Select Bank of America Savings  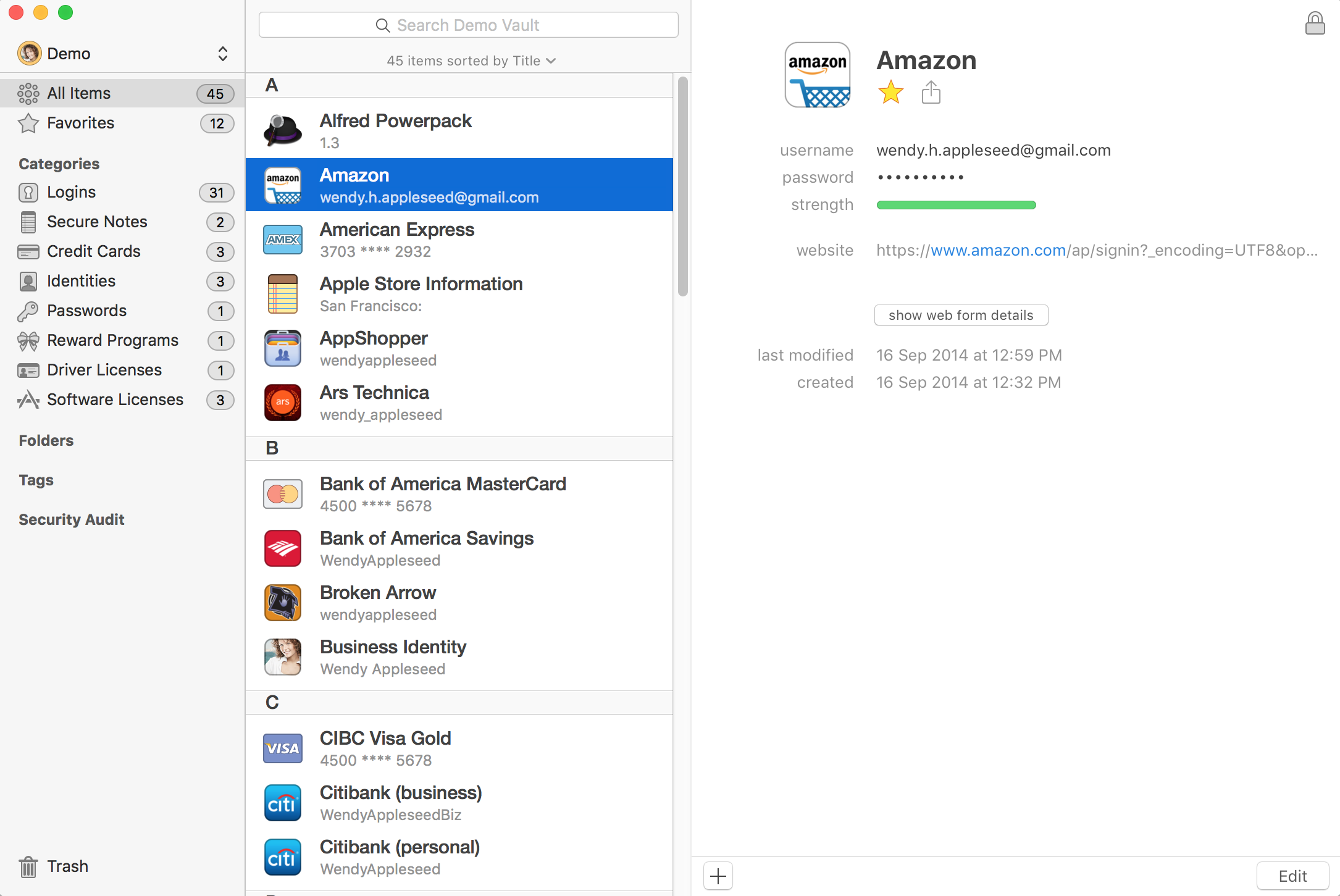click(x=459, y=548)
